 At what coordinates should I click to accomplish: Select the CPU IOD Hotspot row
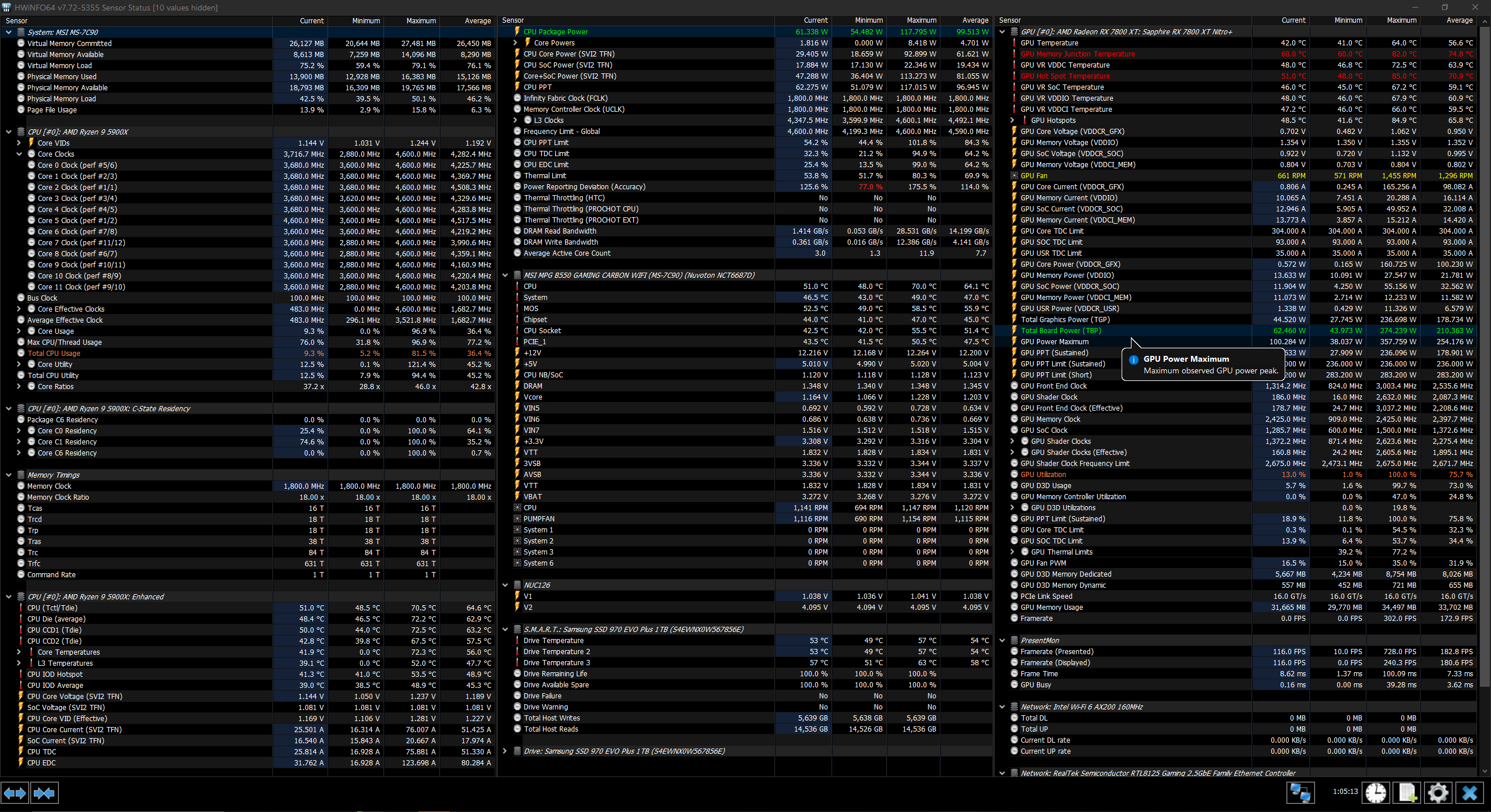248,674
